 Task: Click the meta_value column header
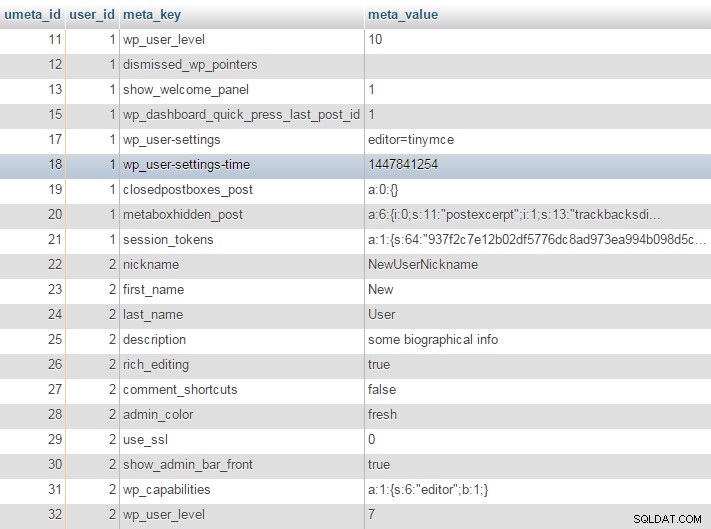pyautogui.click(x=403, y=15)
